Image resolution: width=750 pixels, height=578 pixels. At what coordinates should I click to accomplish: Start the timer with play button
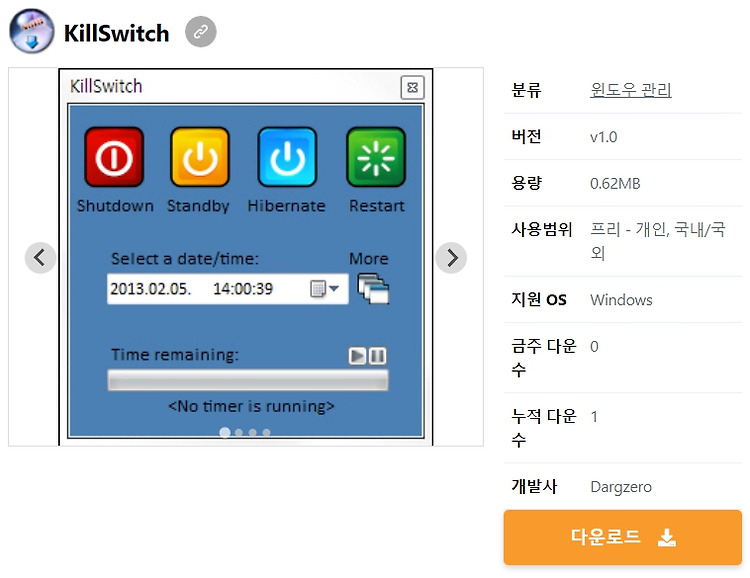(x=357, y=356)
